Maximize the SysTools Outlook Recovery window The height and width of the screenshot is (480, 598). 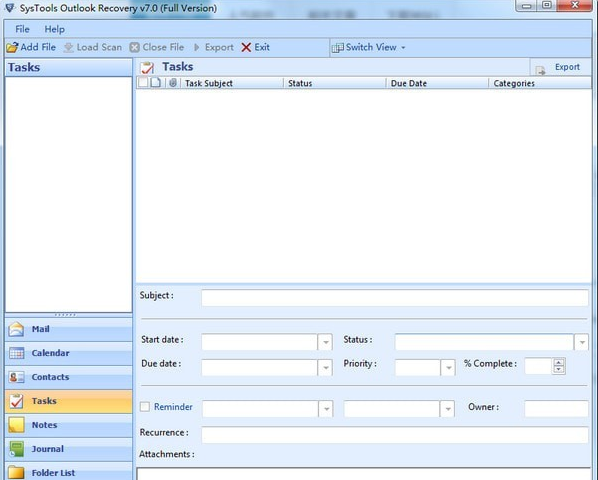click(x=547, y=5)
